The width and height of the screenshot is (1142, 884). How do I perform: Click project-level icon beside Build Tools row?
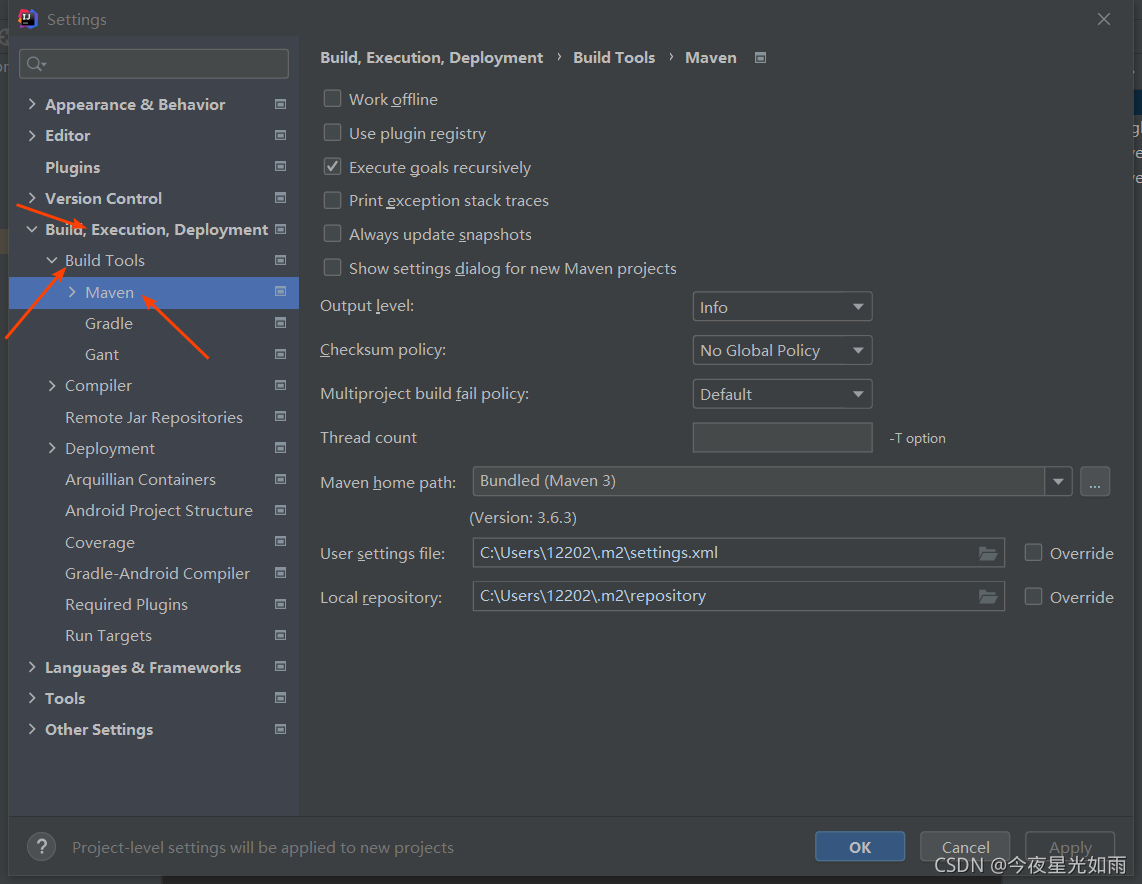pos(280,260)
